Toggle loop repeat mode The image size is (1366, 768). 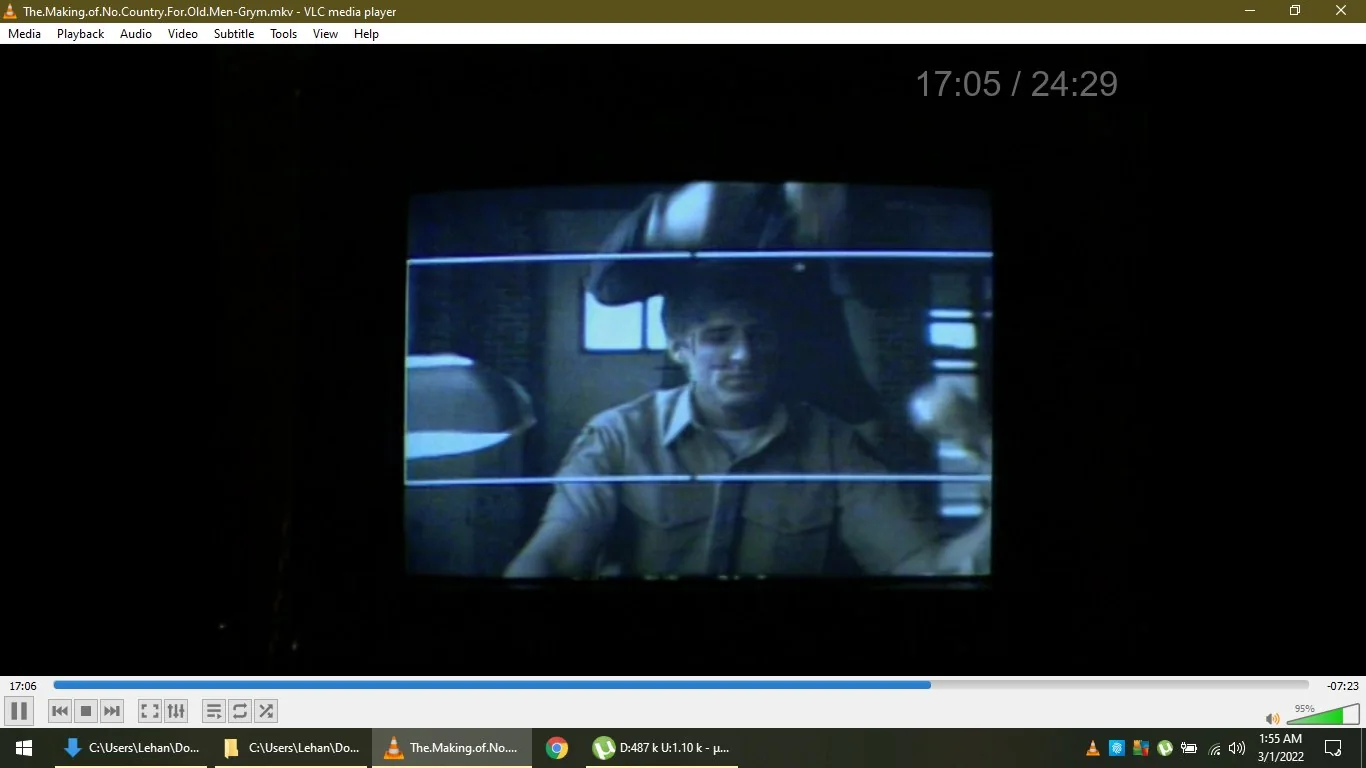coord(240,711)
